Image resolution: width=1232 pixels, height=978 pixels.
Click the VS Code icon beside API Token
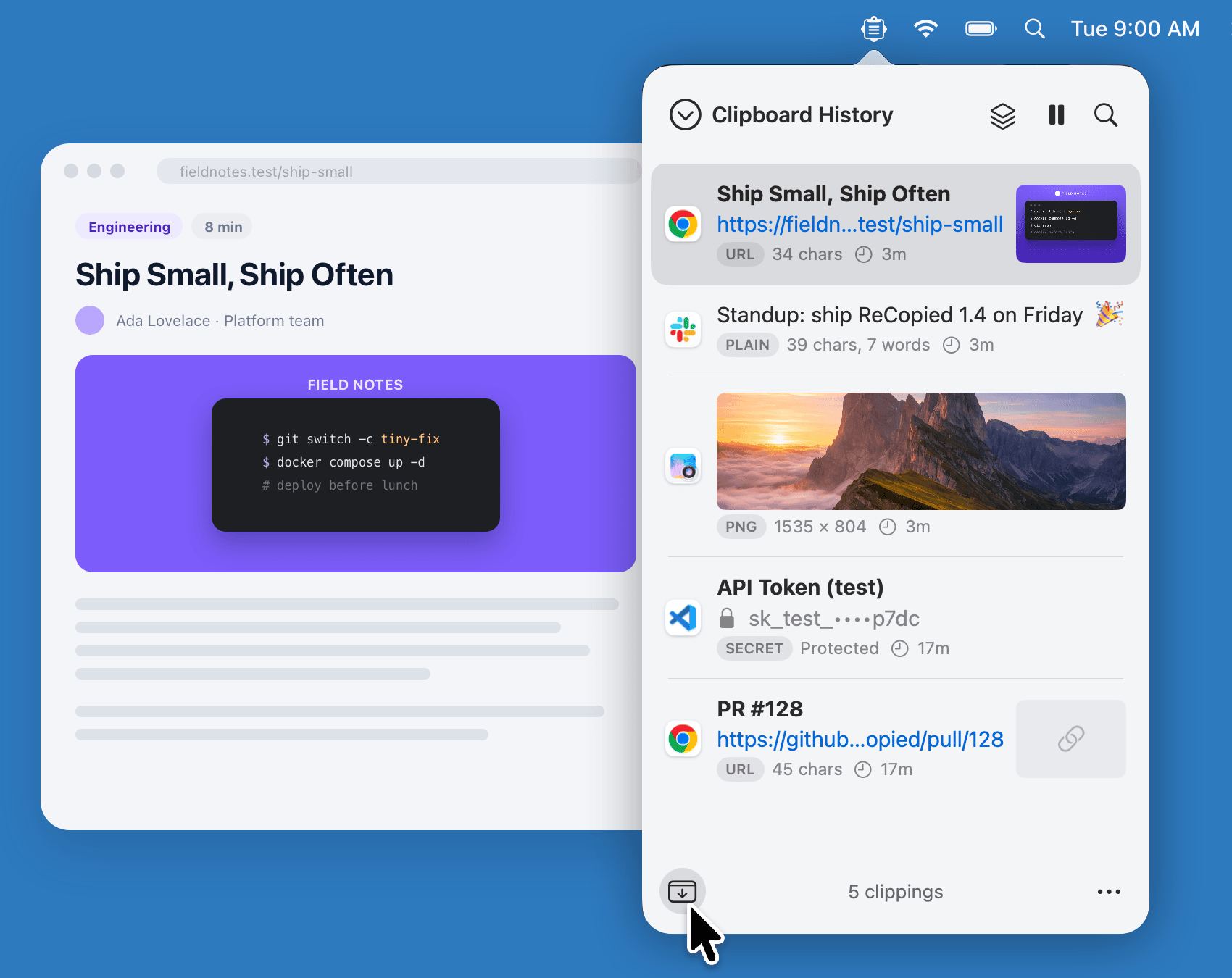click(683, 618)
